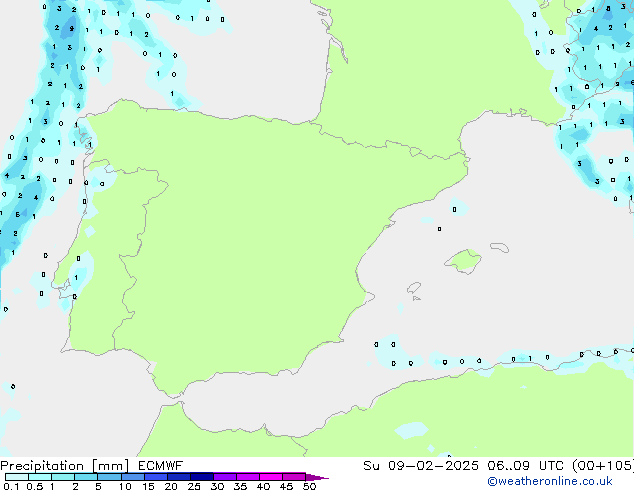Screen dimensions: 634x490
Task: Select the 45–50 mm legend swatch
Action: [294, 477]
